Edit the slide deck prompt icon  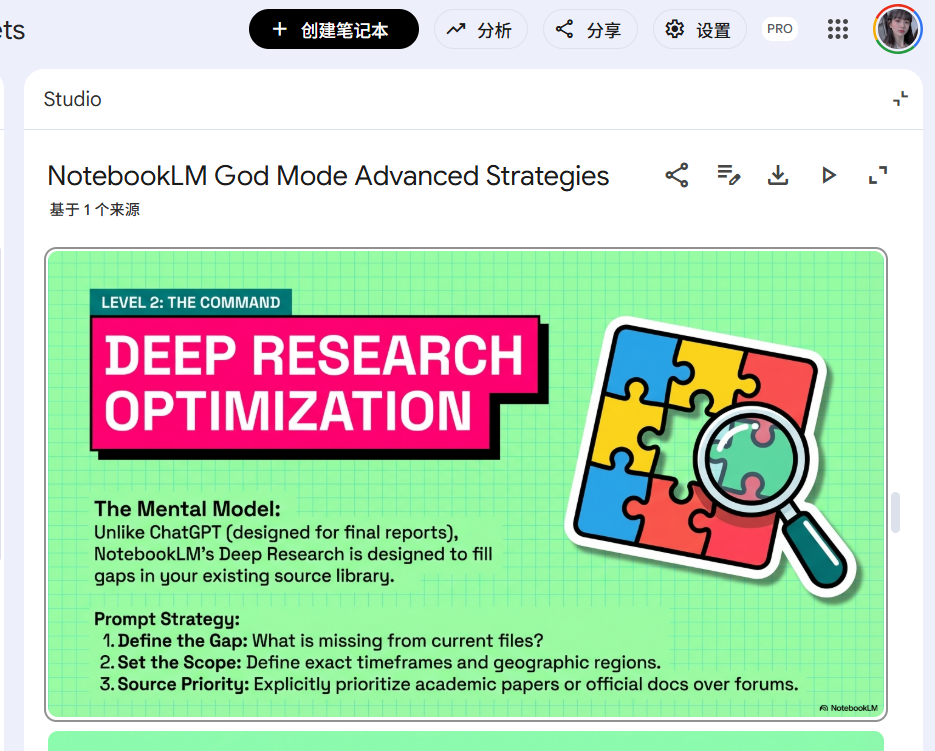coord(728,175)
